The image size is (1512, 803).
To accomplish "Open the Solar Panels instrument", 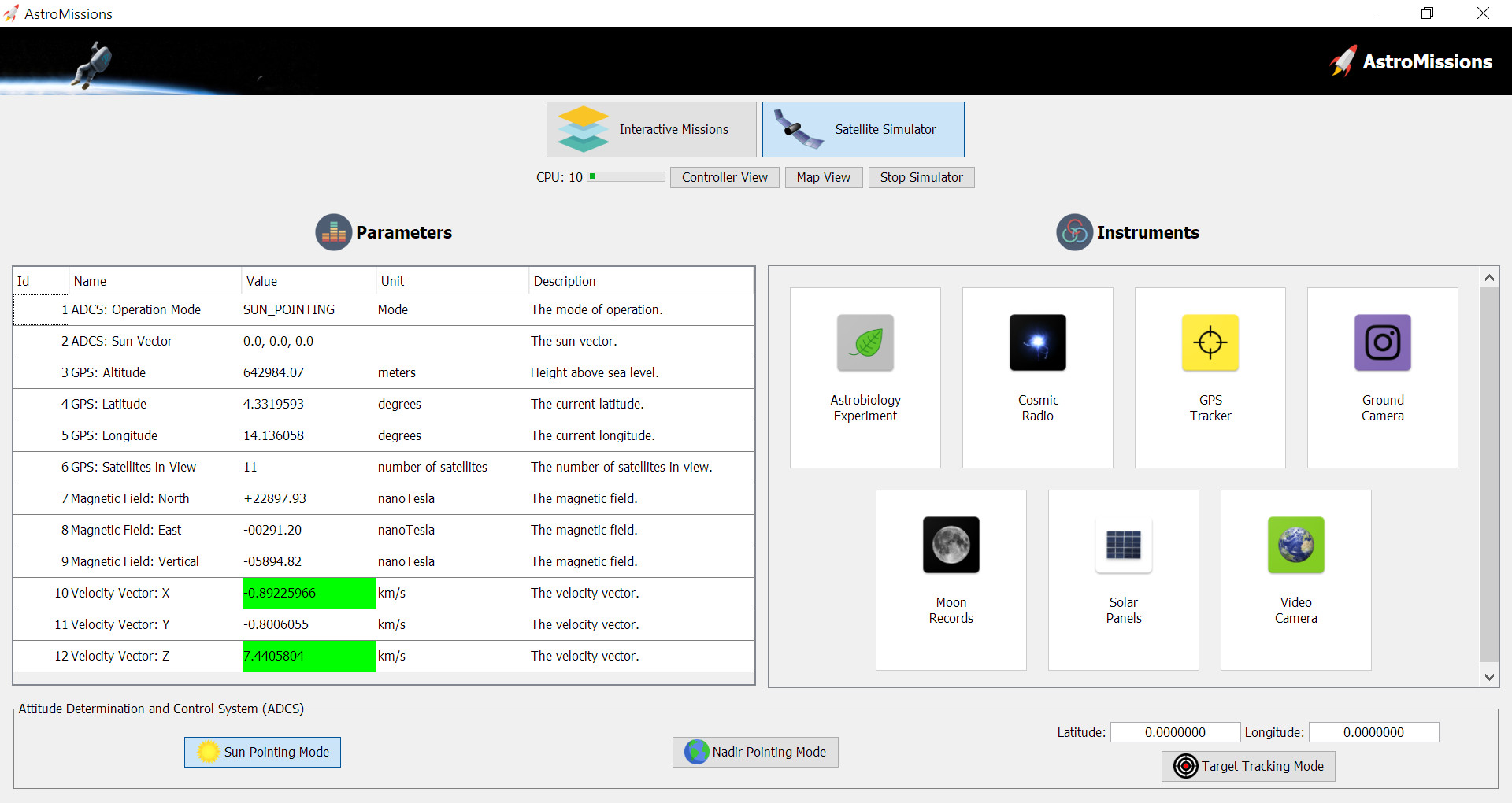I will pyautogui.click(x=1123, y=579).
